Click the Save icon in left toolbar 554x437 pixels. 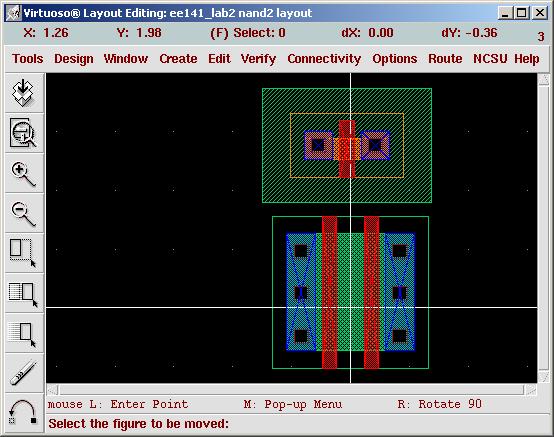click(x=23, y=93)
